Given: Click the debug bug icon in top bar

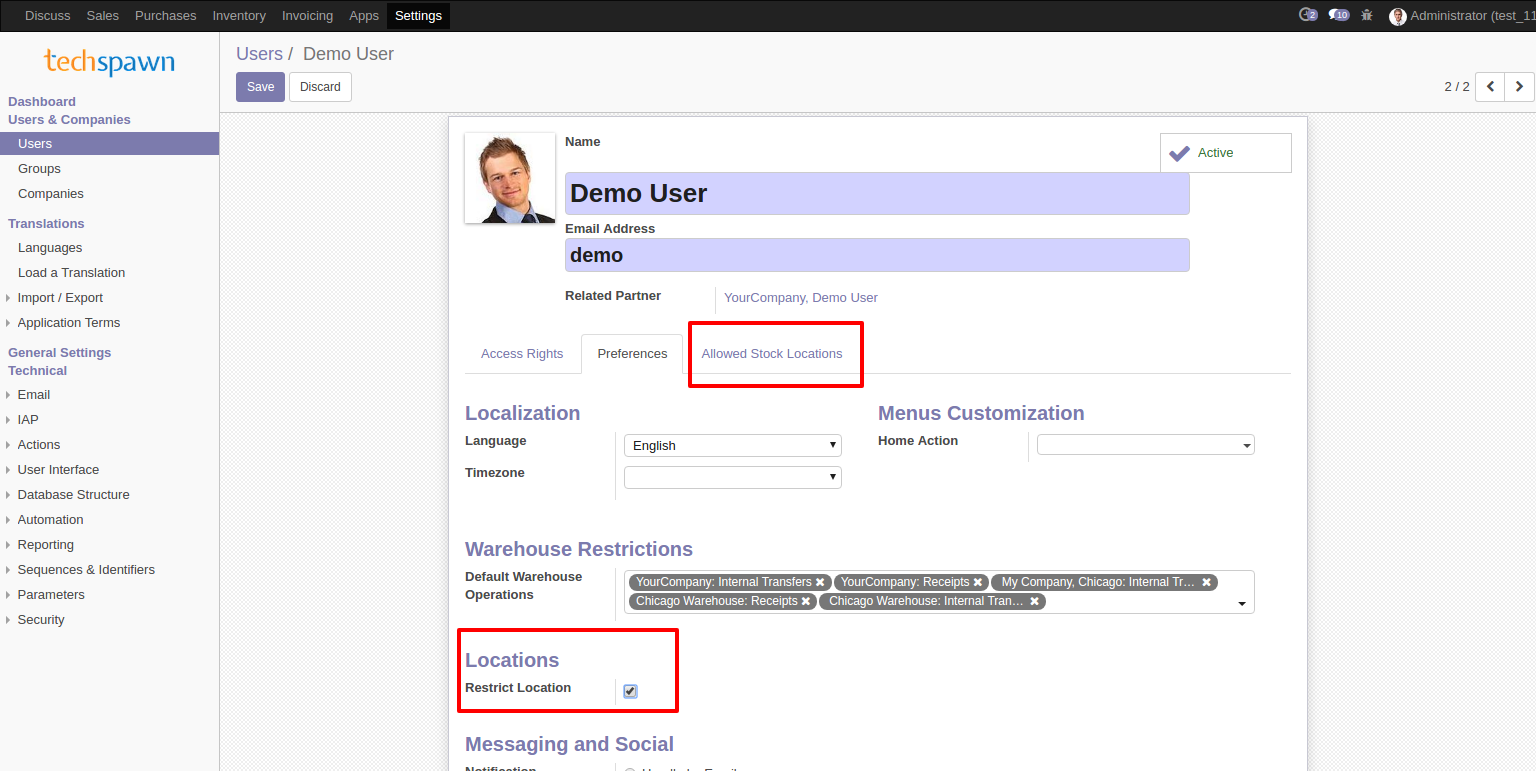Looking at the screenshot, I should (x=1367, y=15).
